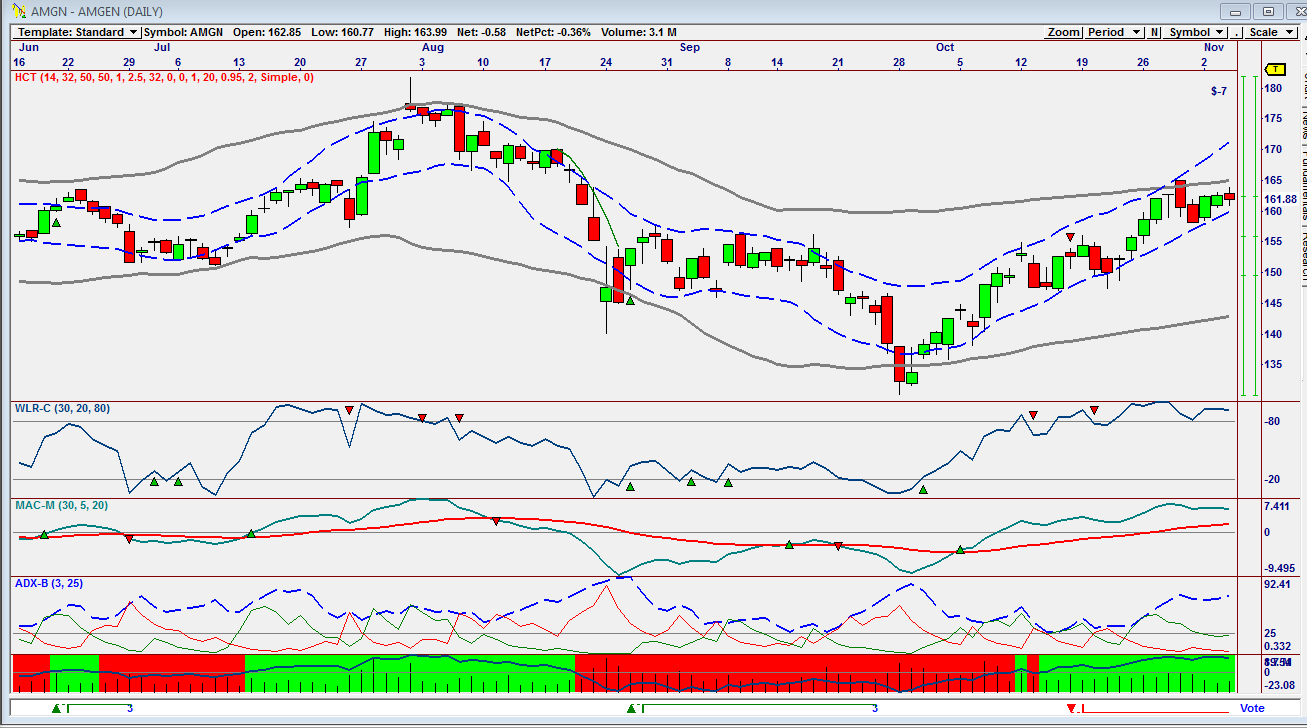Click the lowest green candle near September 28

coord(912,378)
